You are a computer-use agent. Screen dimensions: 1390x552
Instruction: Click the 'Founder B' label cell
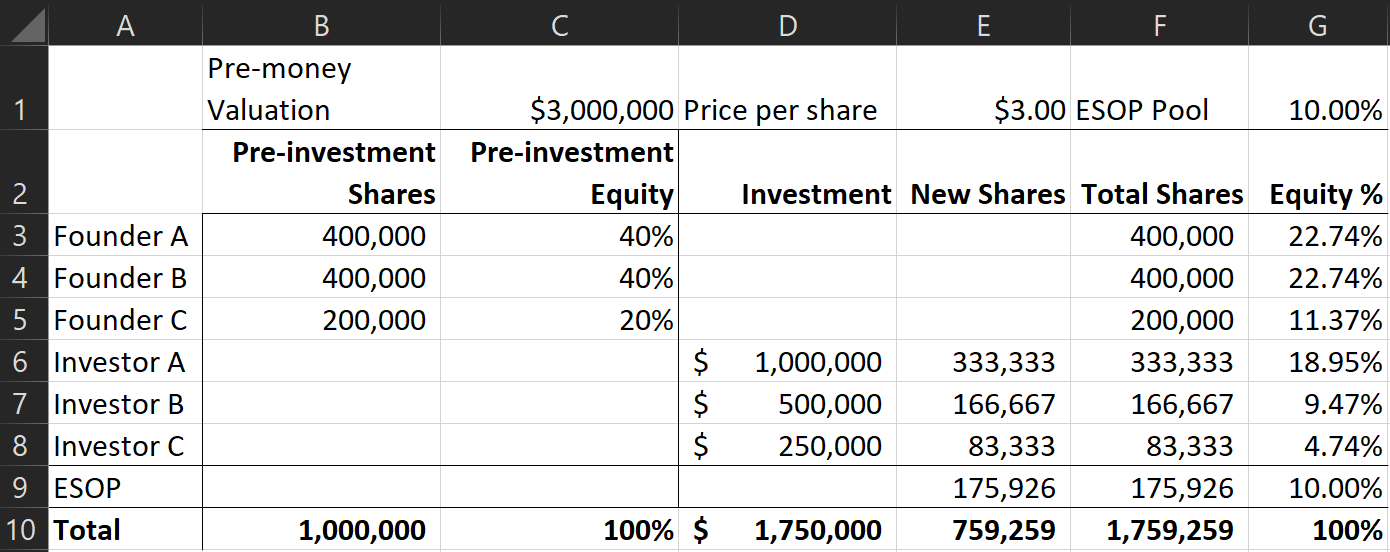(x=125, y=277)
